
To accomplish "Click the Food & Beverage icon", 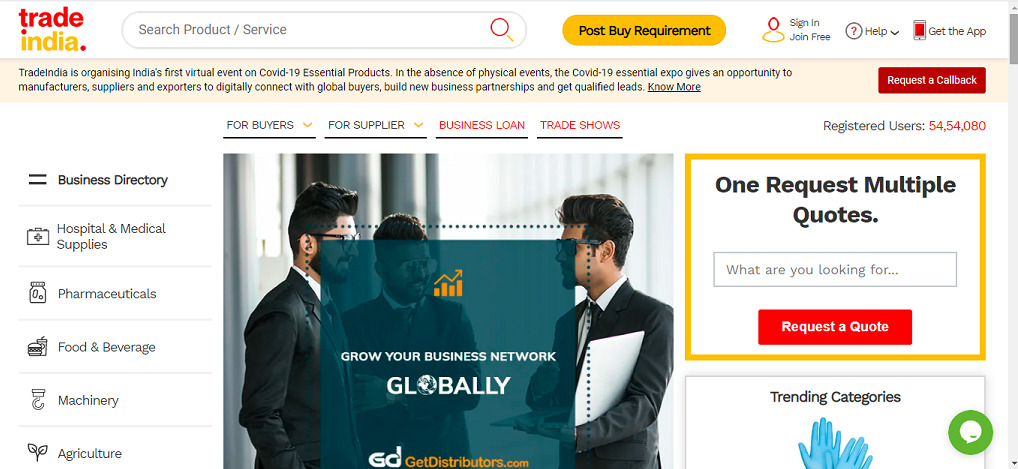I will coord(38,347).
